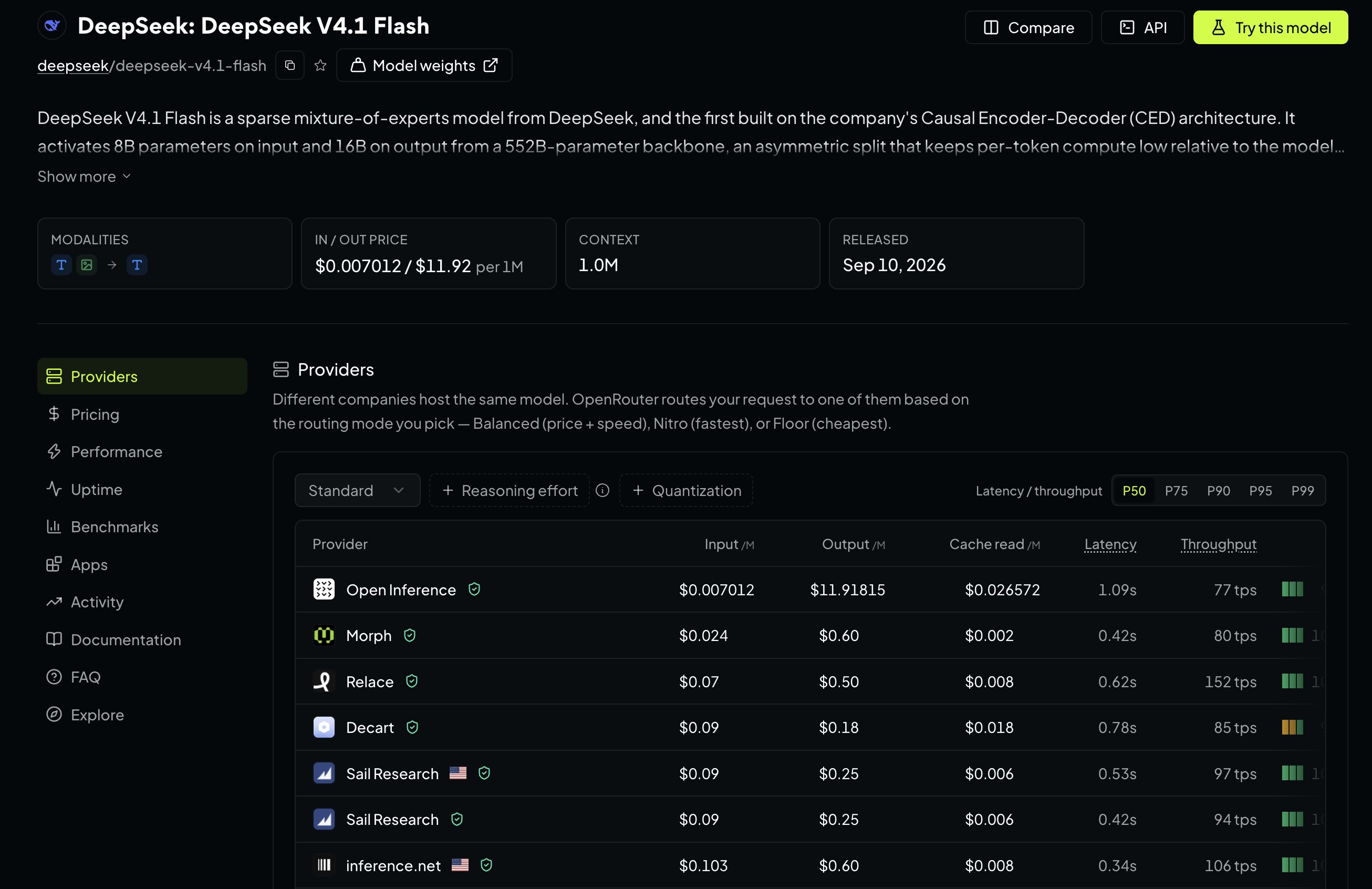The height and width of the screenshot is (889, 1372).
Task: Open the Explore sidebar item
Action: pyautogui.click(x=142, y=715)
